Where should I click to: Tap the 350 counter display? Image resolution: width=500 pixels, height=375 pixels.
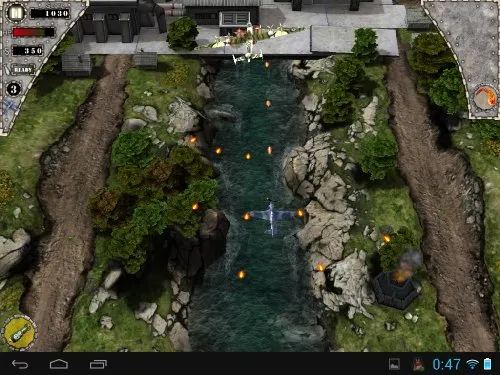click(x=28, y=51)
